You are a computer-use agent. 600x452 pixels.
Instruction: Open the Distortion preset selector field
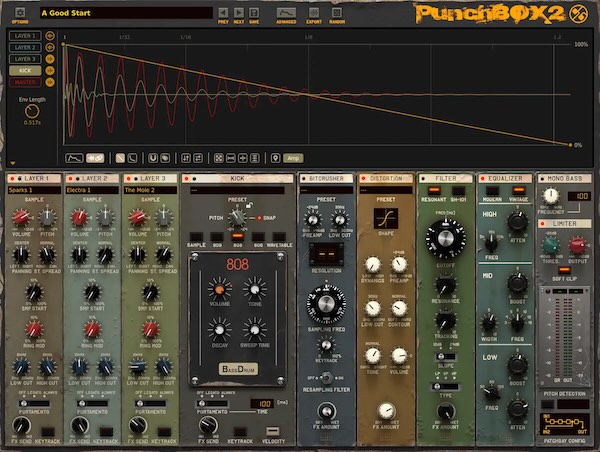pyautogui.click(x=386, y=190)
